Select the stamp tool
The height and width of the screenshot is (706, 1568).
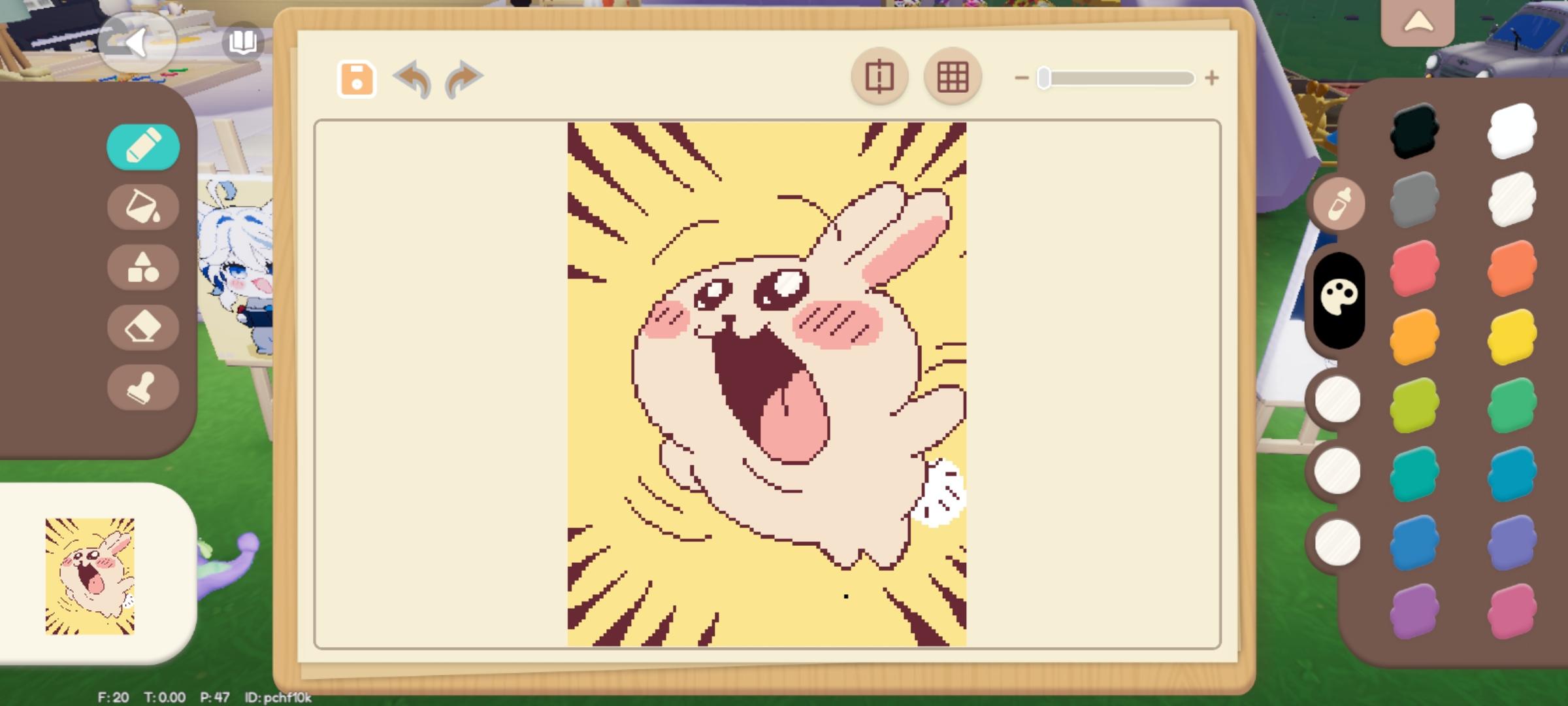click(143, 388)
